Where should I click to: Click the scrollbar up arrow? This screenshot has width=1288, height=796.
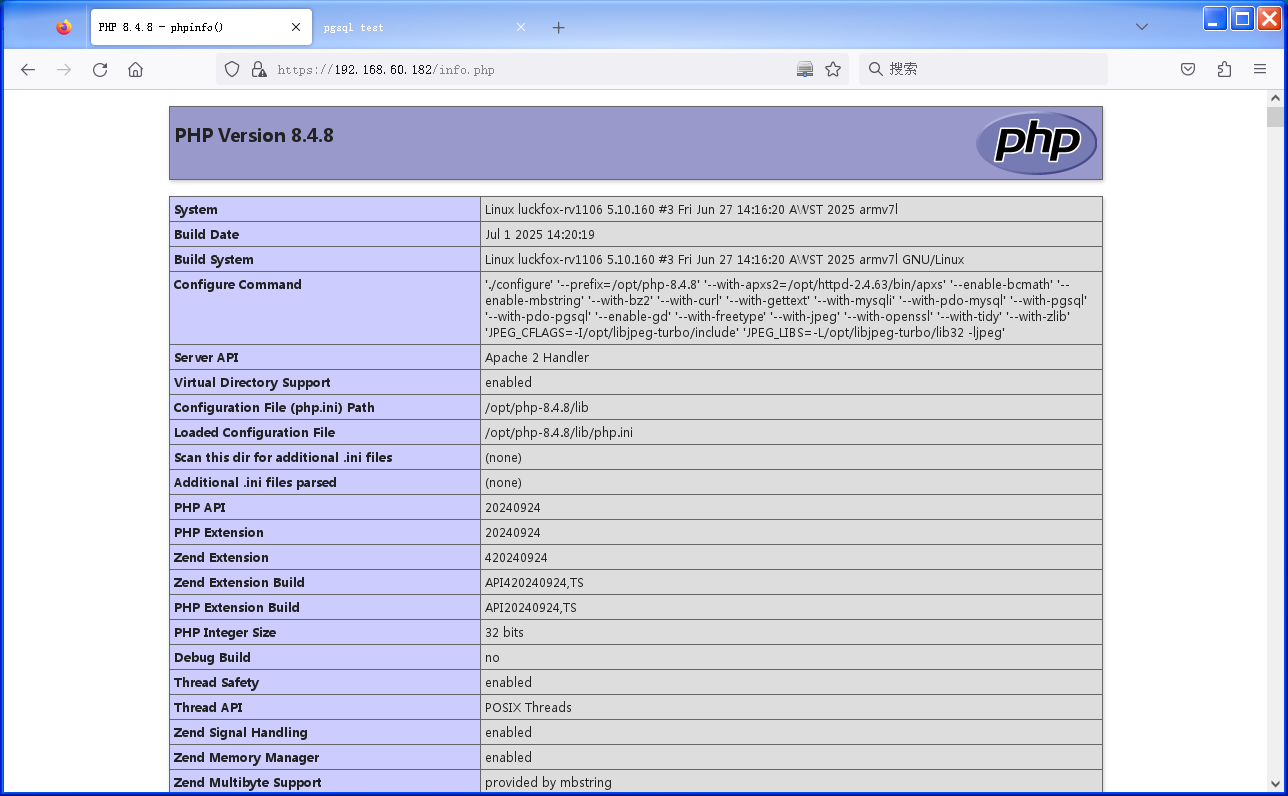coord(1275,98)
